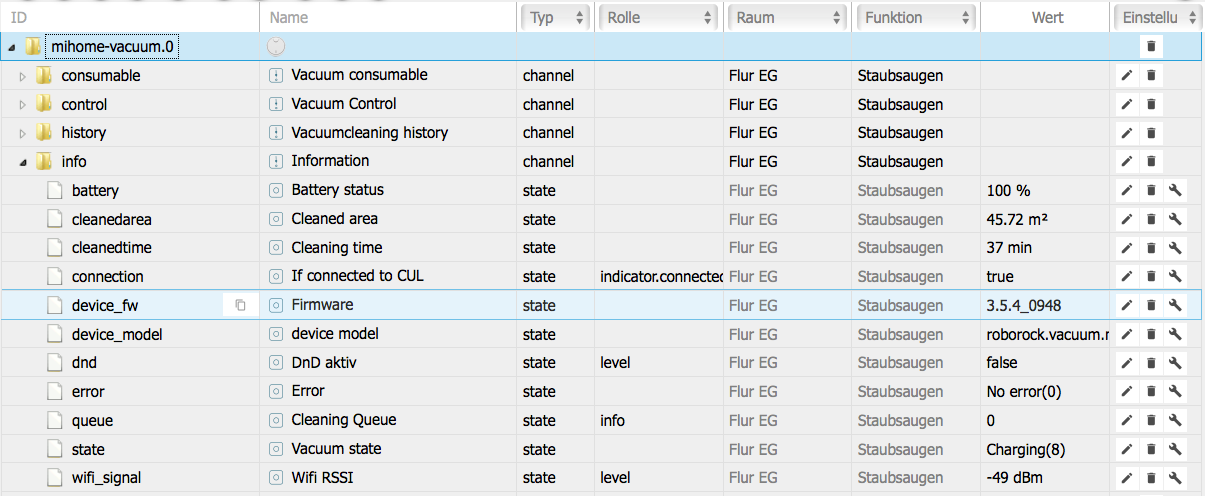Viewport: 1205px width, 496px height.
Task: Click trash icon for history channel
Action: click(x=1151, y=133)
